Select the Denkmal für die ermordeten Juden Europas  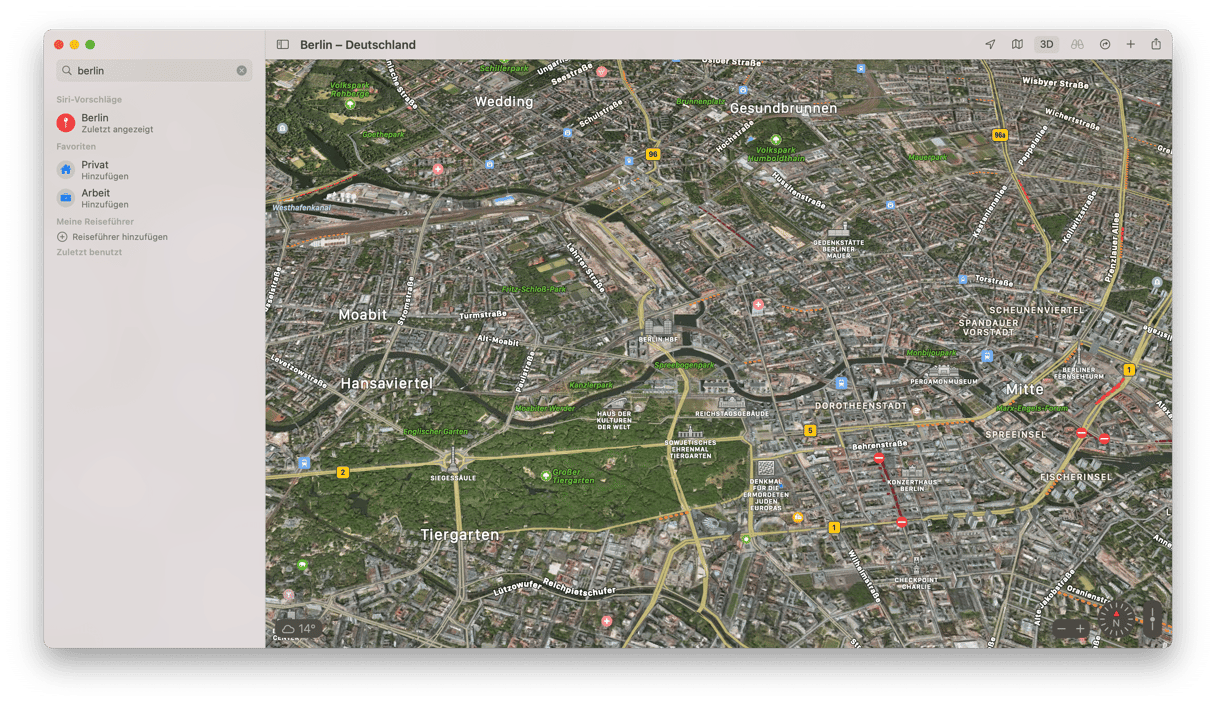coord(766,486)
